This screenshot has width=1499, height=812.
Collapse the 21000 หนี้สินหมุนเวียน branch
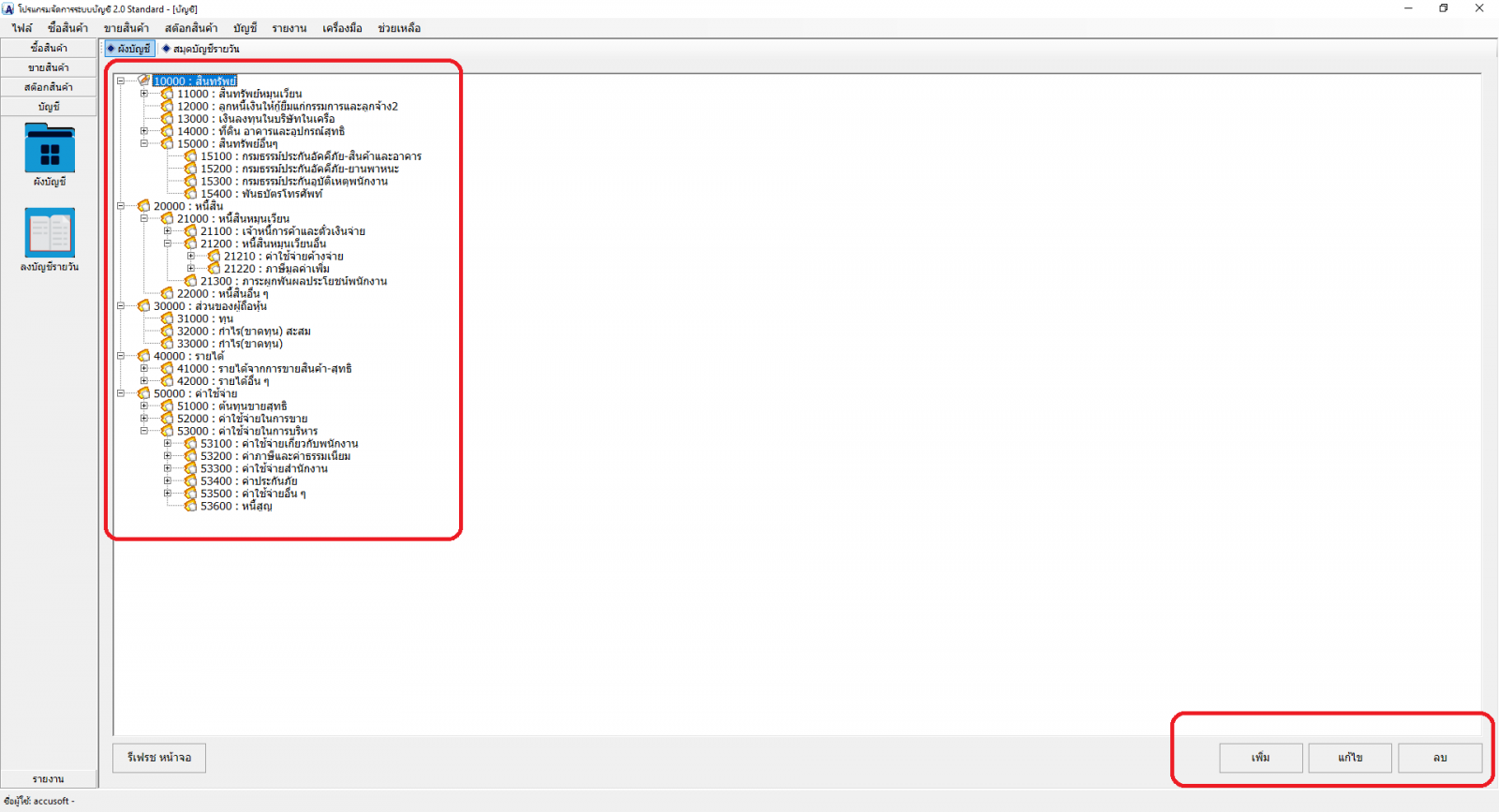pyautogui.click(x=144, y=218)
